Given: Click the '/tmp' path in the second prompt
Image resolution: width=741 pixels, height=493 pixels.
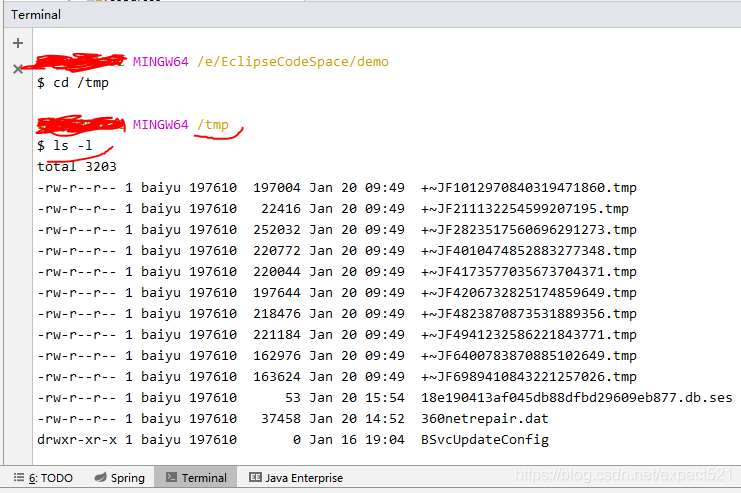Looking at the screenshot, I should tap(213, 125).
